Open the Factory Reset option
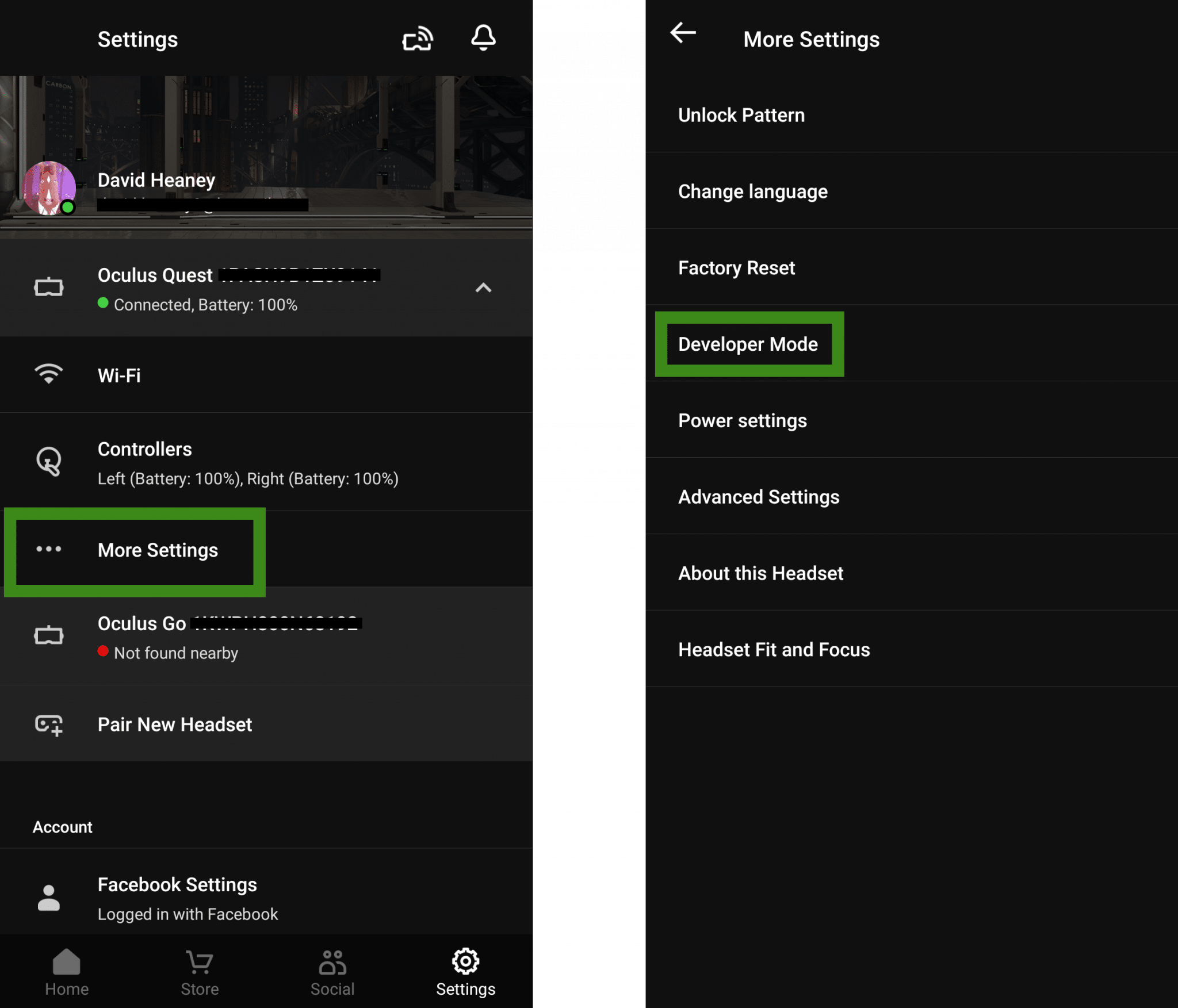 click(x=738, y=267)
